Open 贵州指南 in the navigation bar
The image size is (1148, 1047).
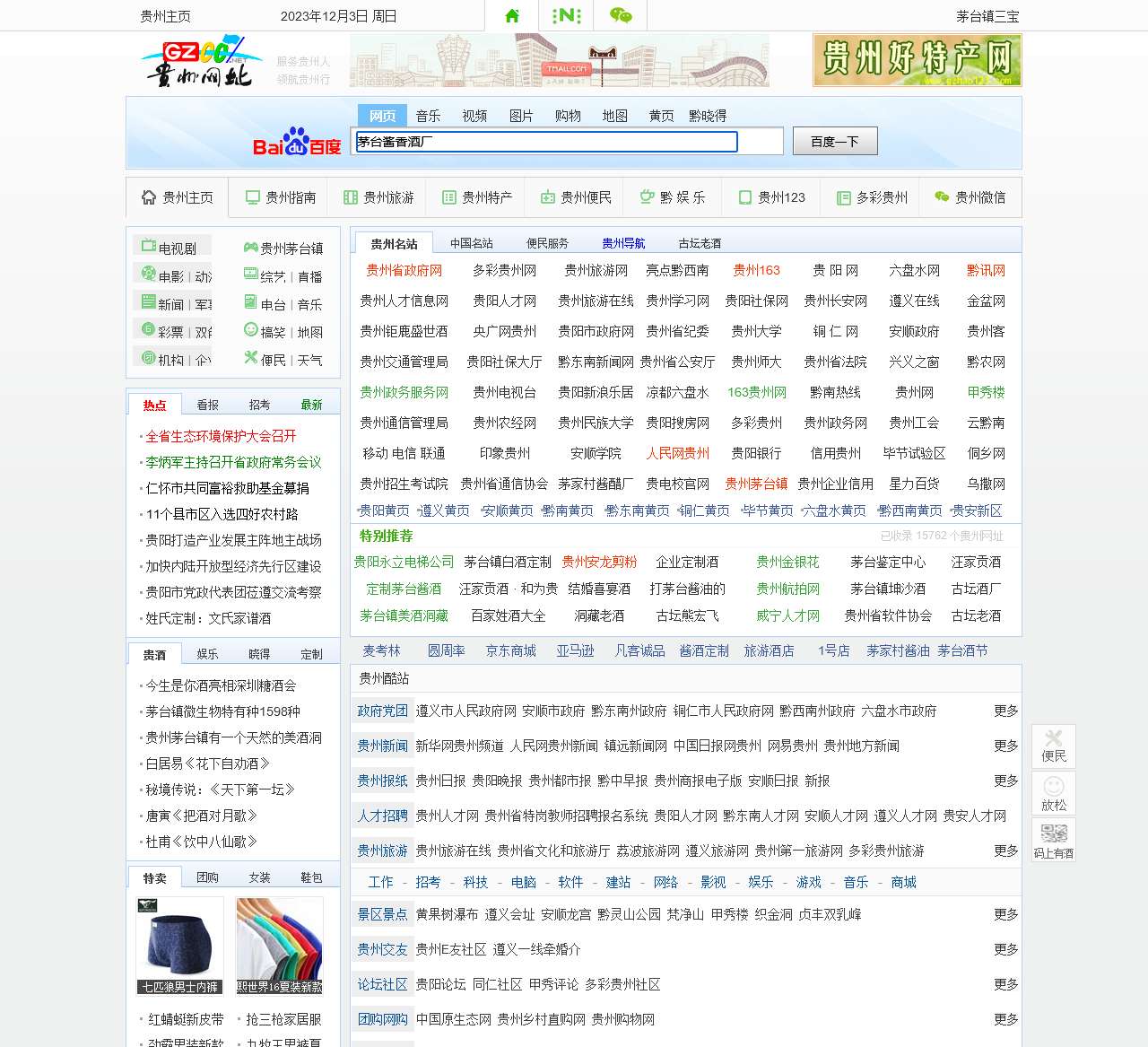[281, 197]
